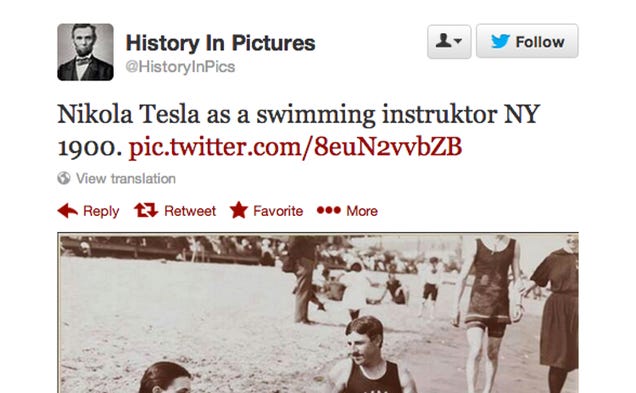Click the person silhouette icon
636x393 pixels.
443,41
